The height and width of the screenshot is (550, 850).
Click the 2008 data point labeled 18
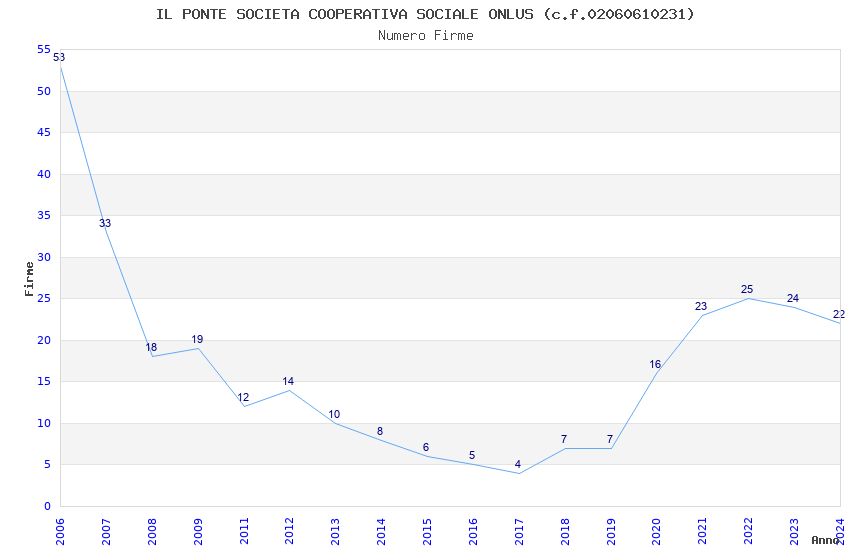[x=151, y=347]
